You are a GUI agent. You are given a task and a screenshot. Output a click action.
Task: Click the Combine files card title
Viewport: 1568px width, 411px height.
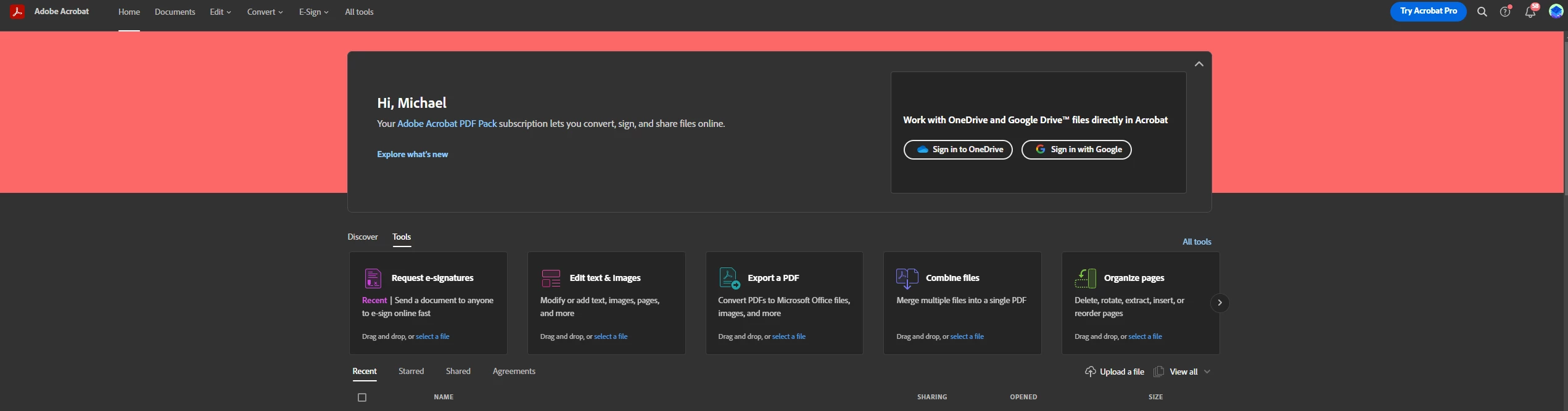pyautogui.click(x=952, y=278)
